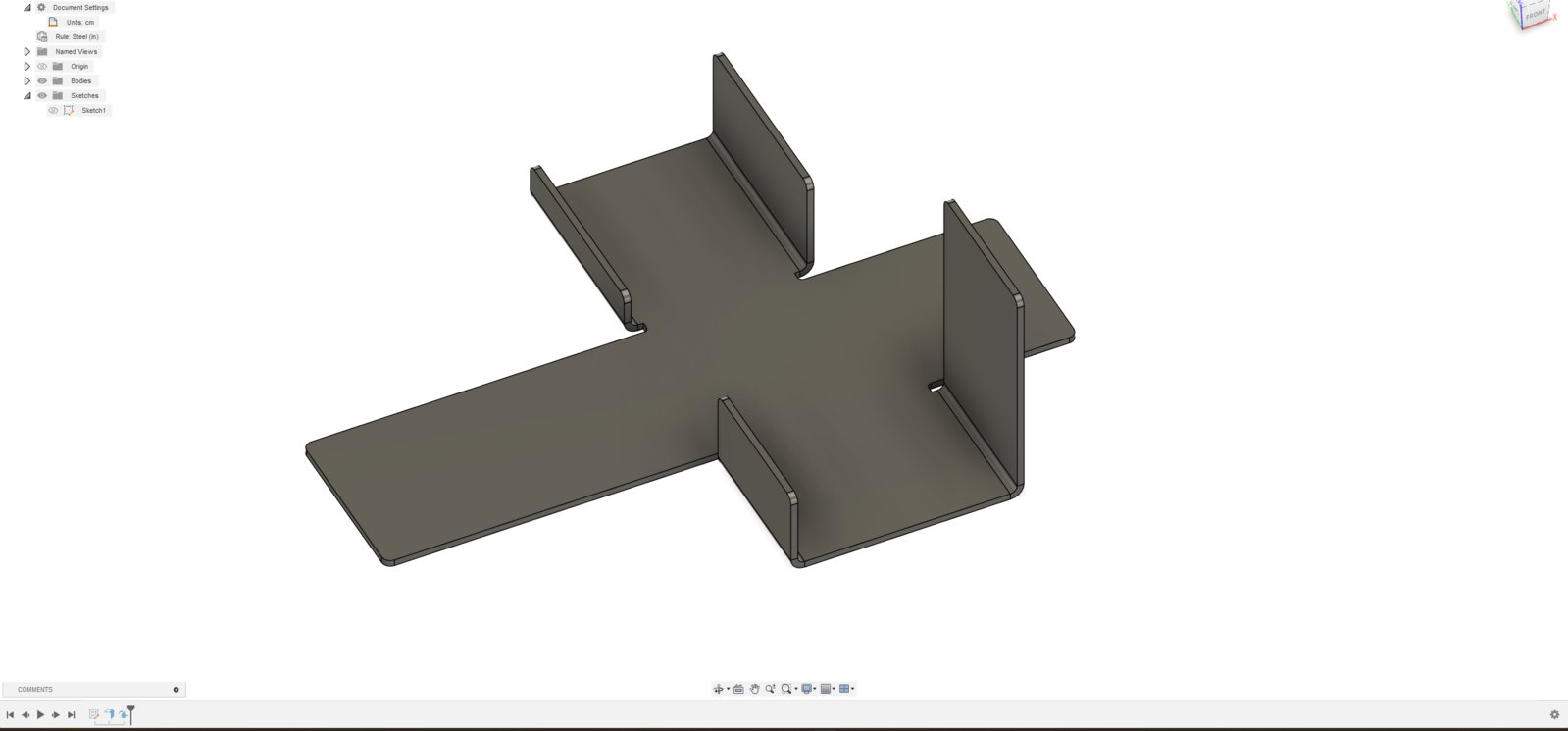Expand the Bodies folder
Viewport: 1568px width, 731px height.
pyautogui.click(x=27, y=80)
